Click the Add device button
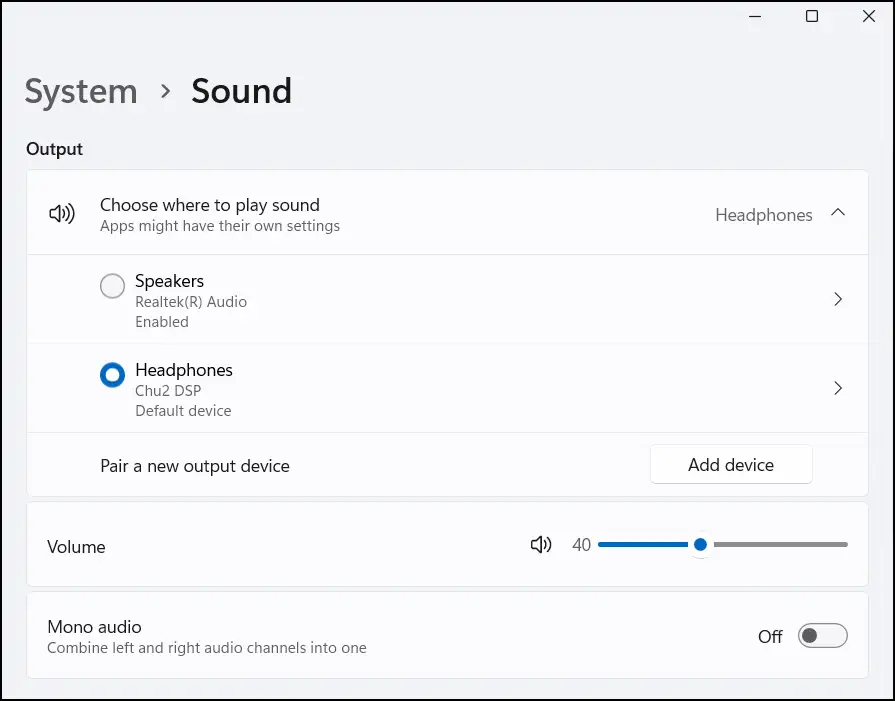Screen dimensions: 895x701 point(731,465)
